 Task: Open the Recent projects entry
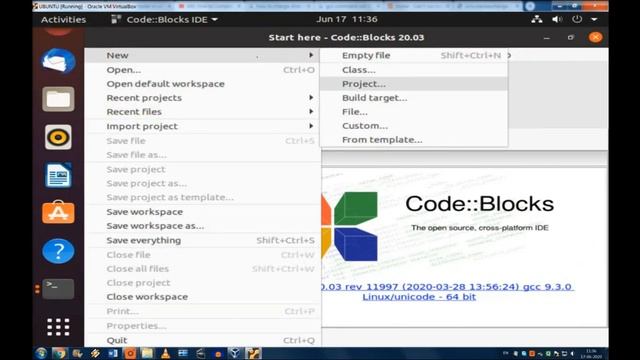(x=203, y=98)
